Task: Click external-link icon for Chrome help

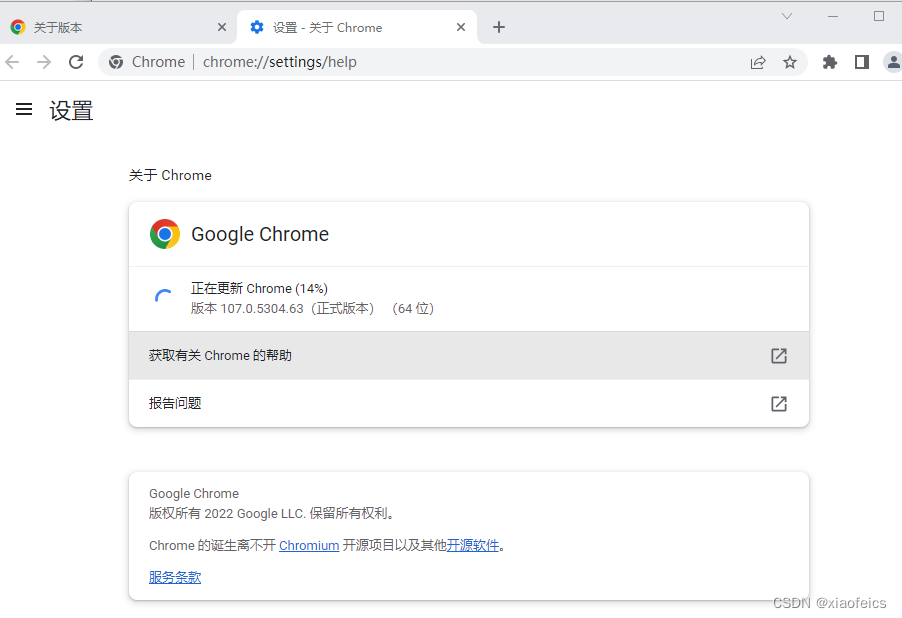Action: point(778,356)
